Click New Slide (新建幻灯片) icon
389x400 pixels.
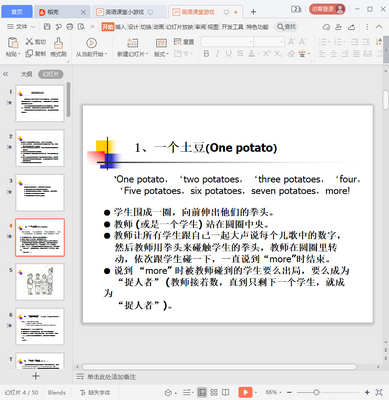pyautogui.click(x=132, y=43)
